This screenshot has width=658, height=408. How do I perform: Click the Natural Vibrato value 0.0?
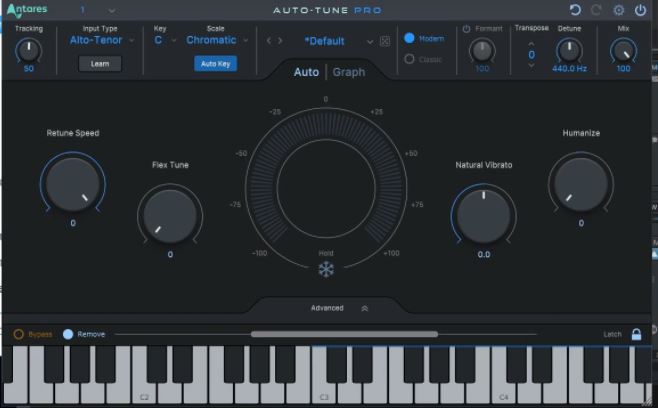coord(483,254)
